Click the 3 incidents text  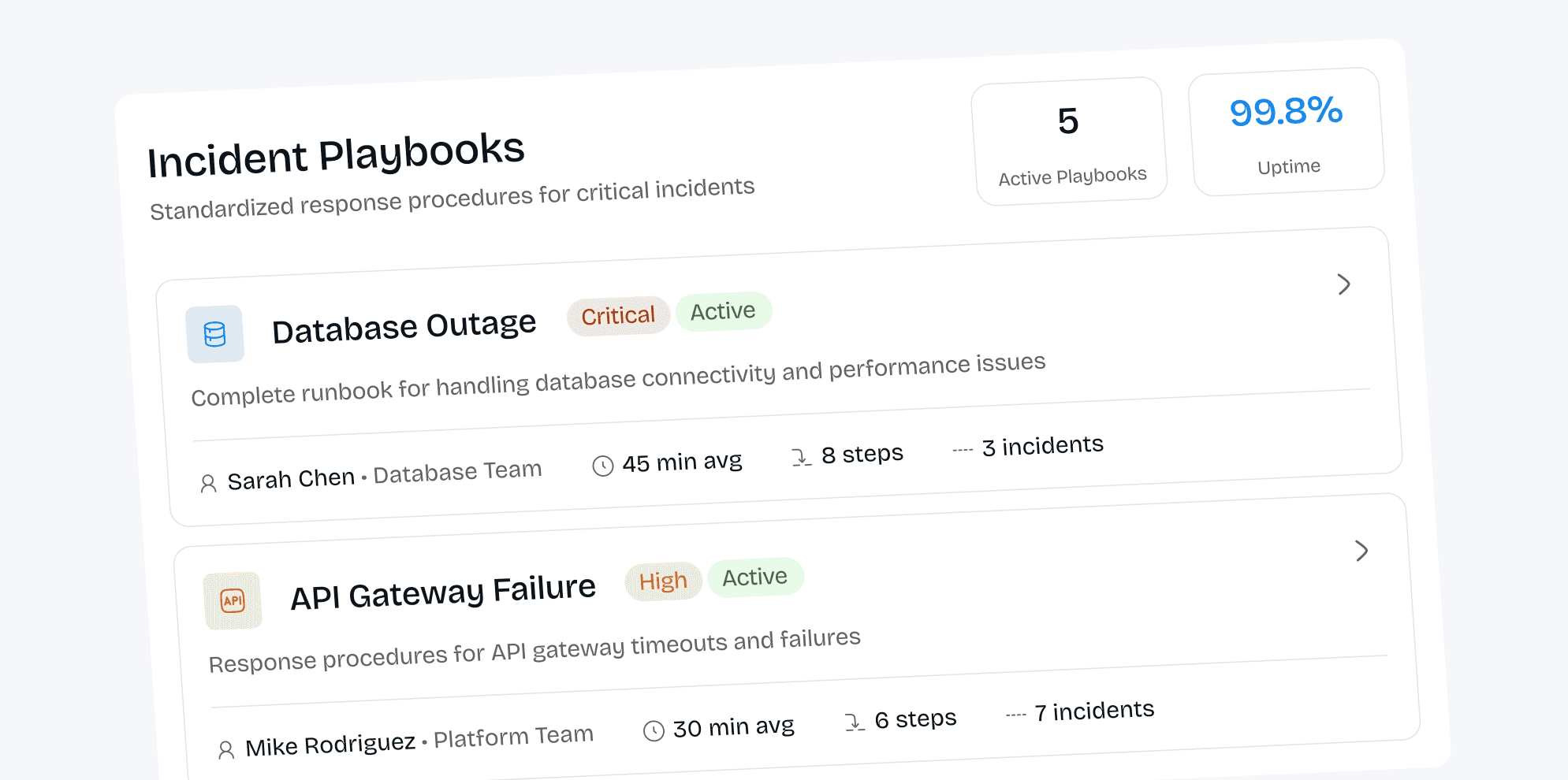click(1043, 446)
